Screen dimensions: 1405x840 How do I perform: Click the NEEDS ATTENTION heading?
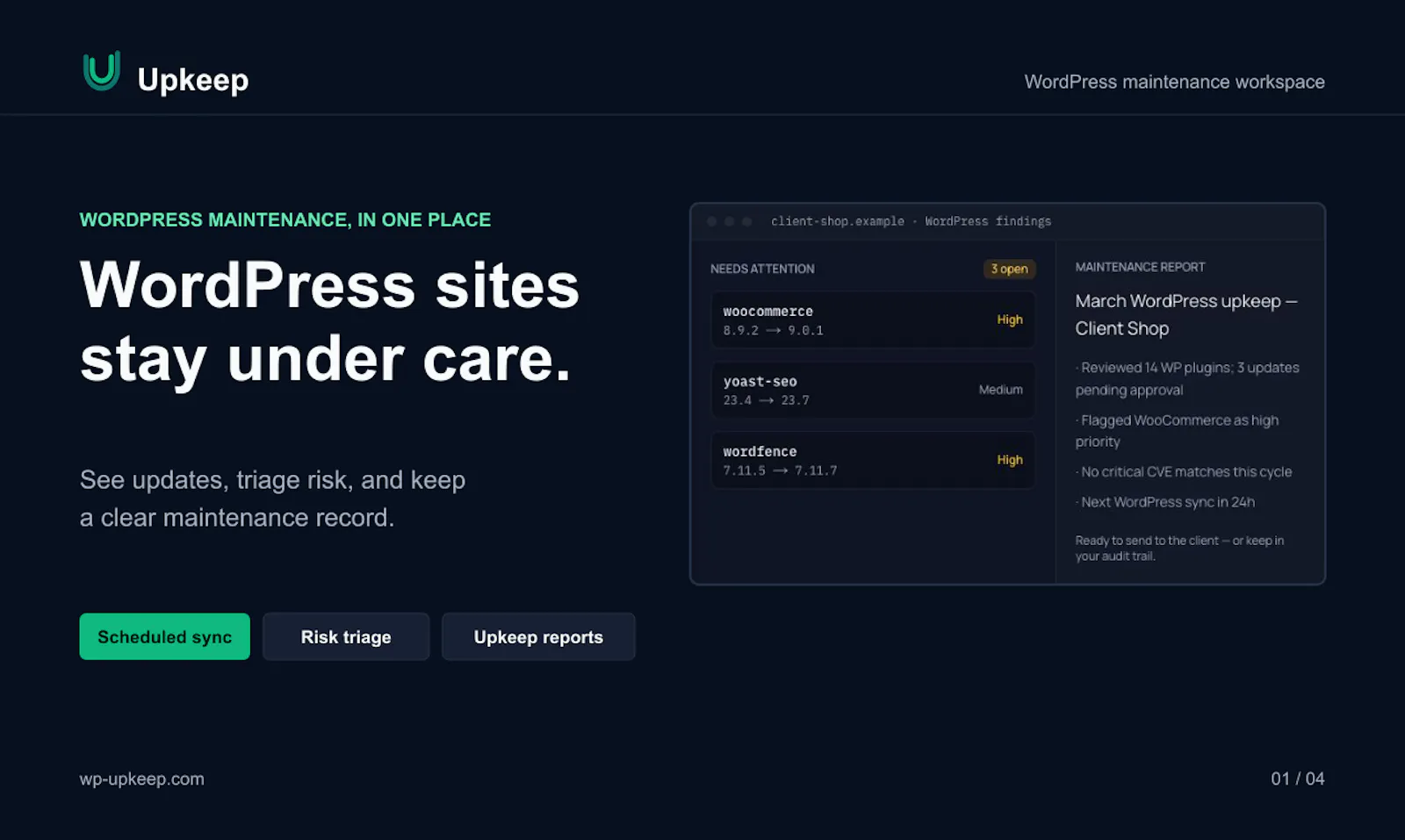point(762,269)
